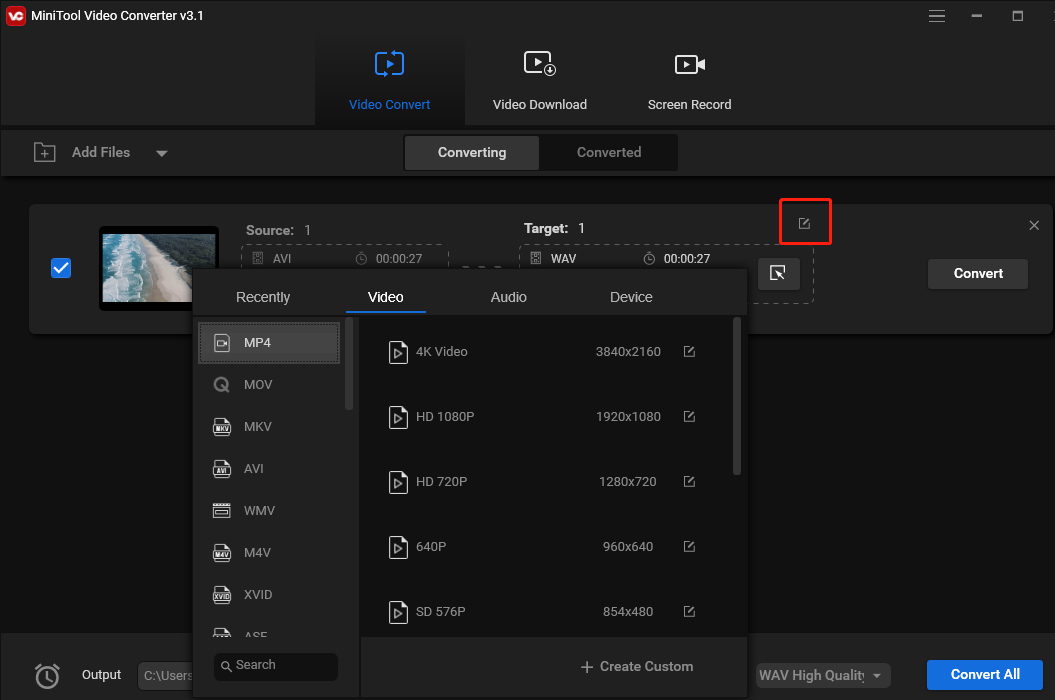Open the hamburger menu icon
Screen dimensions: 1055x700
pos(937,16)
